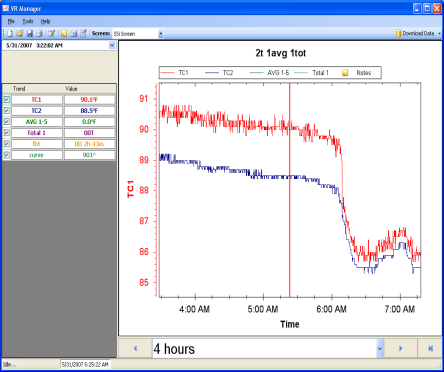The width and height of the screenshot is (444, 372).
Task: Open the File menu
Action: click(11, 21)
